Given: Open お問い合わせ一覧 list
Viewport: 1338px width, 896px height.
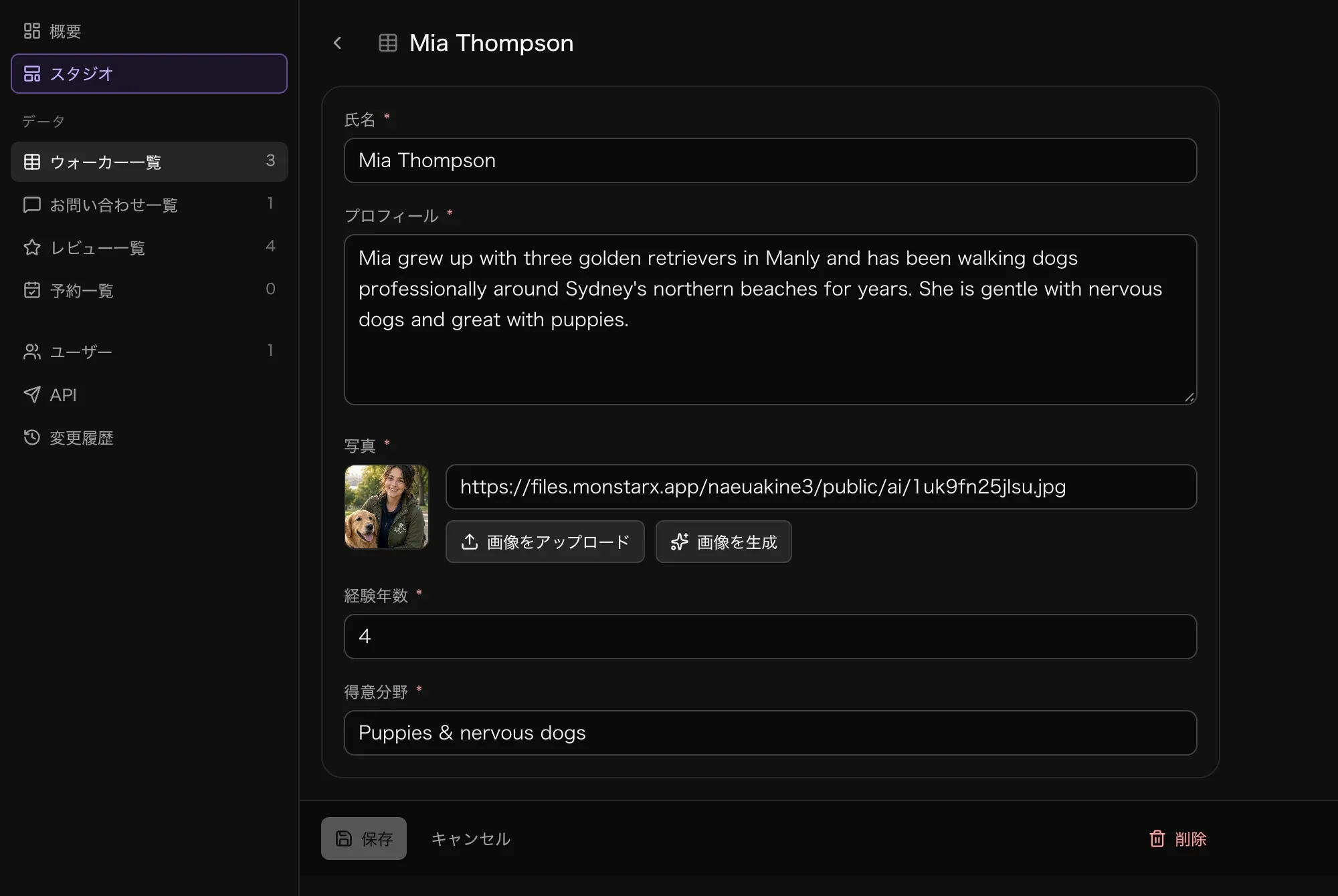Looking at the screenshot, I should (x=149, y=205).
